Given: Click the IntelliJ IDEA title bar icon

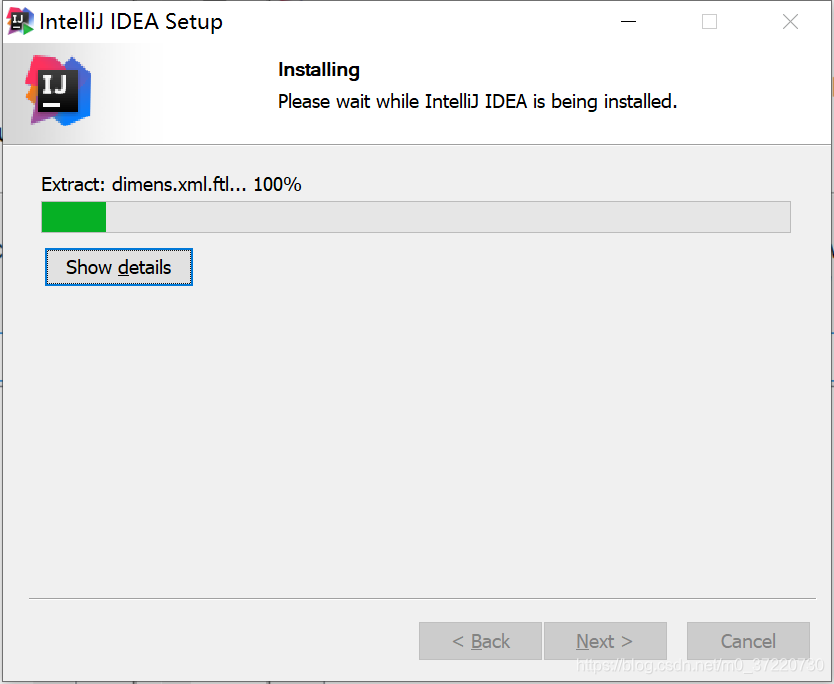Looking at the screenshot, I should click(x=20, y=20).
